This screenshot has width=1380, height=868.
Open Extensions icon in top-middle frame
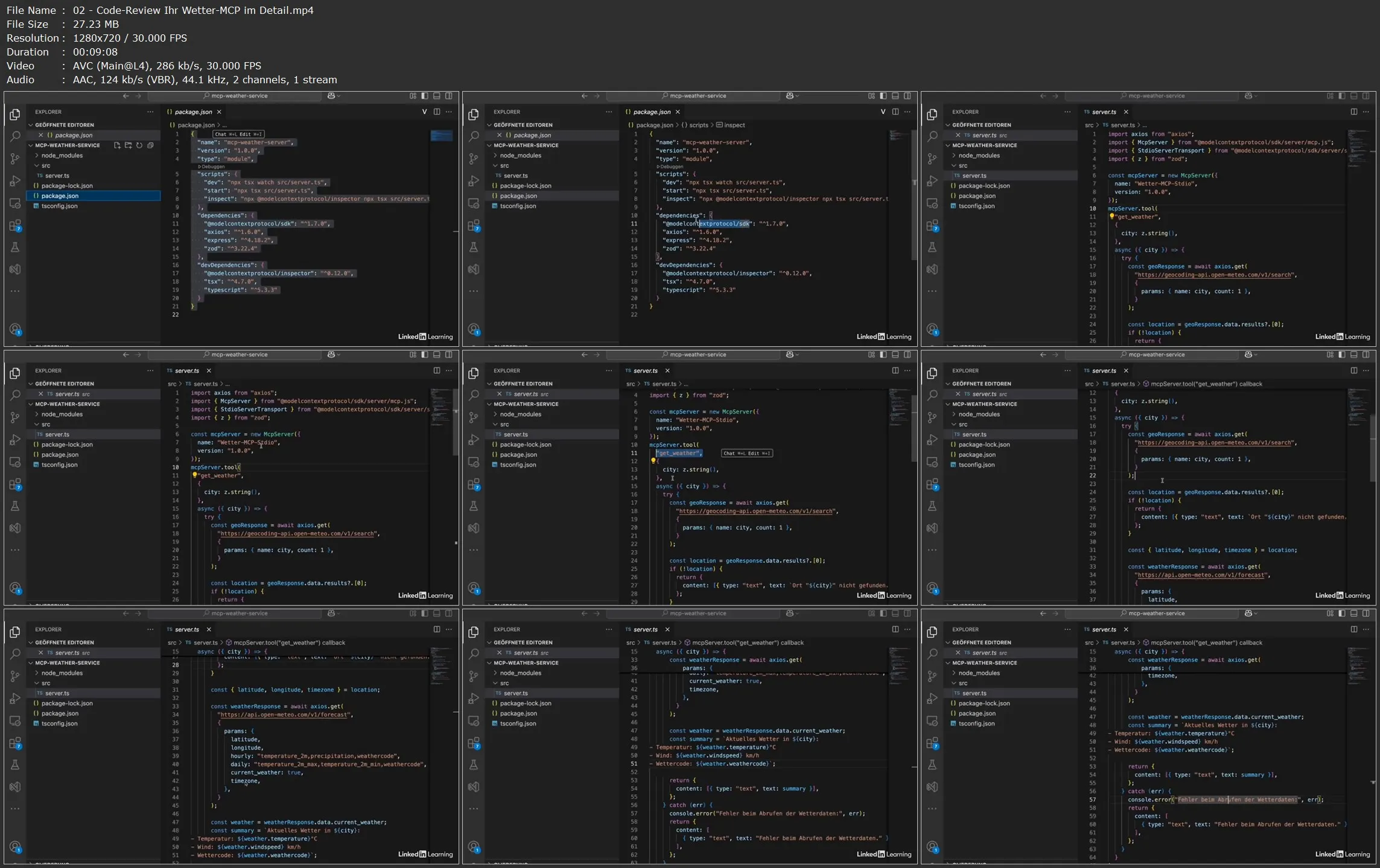pyautogui.click(x=474, y=226)
